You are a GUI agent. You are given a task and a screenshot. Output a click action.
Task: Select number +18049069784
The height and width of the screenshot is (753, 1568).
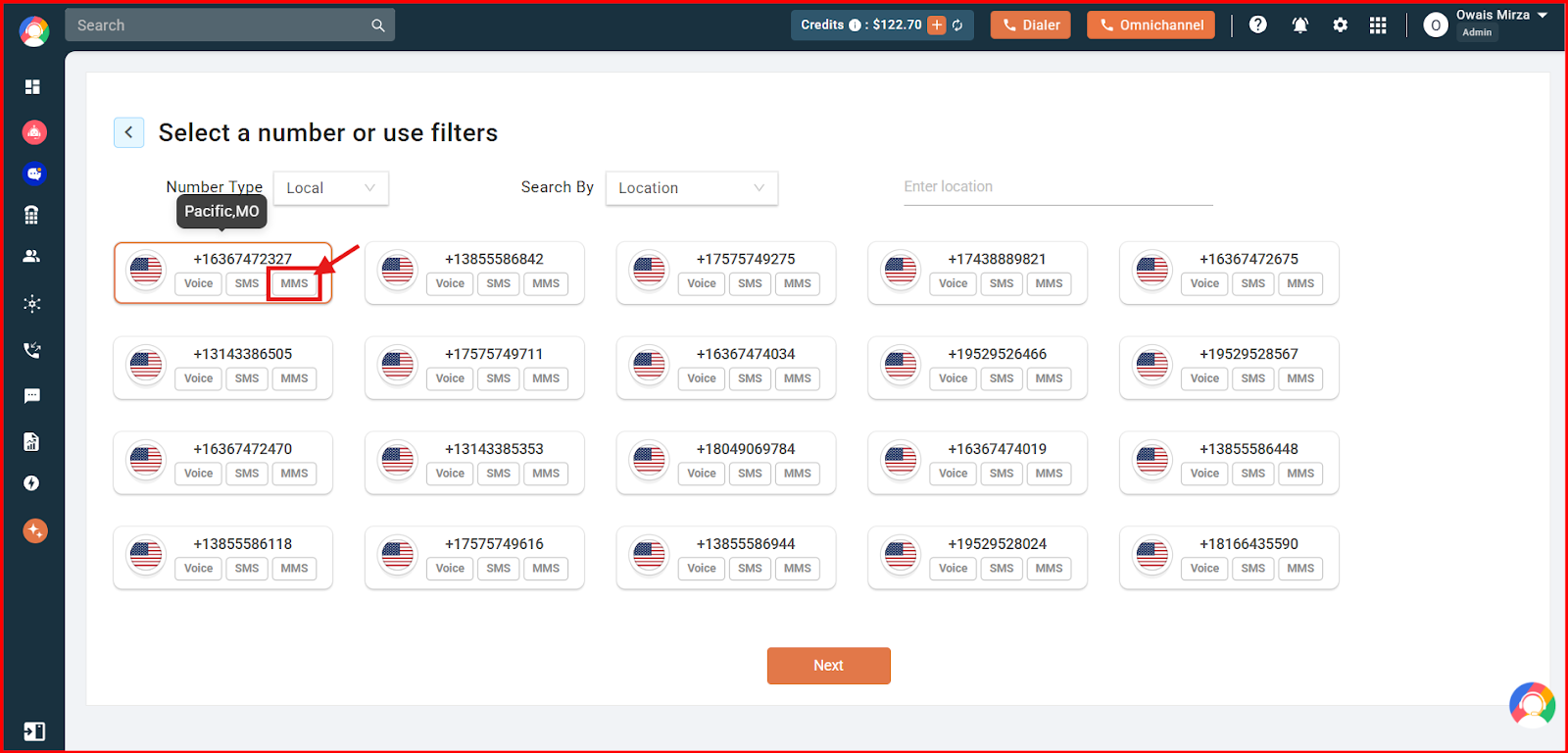click(x=726, y=463)
